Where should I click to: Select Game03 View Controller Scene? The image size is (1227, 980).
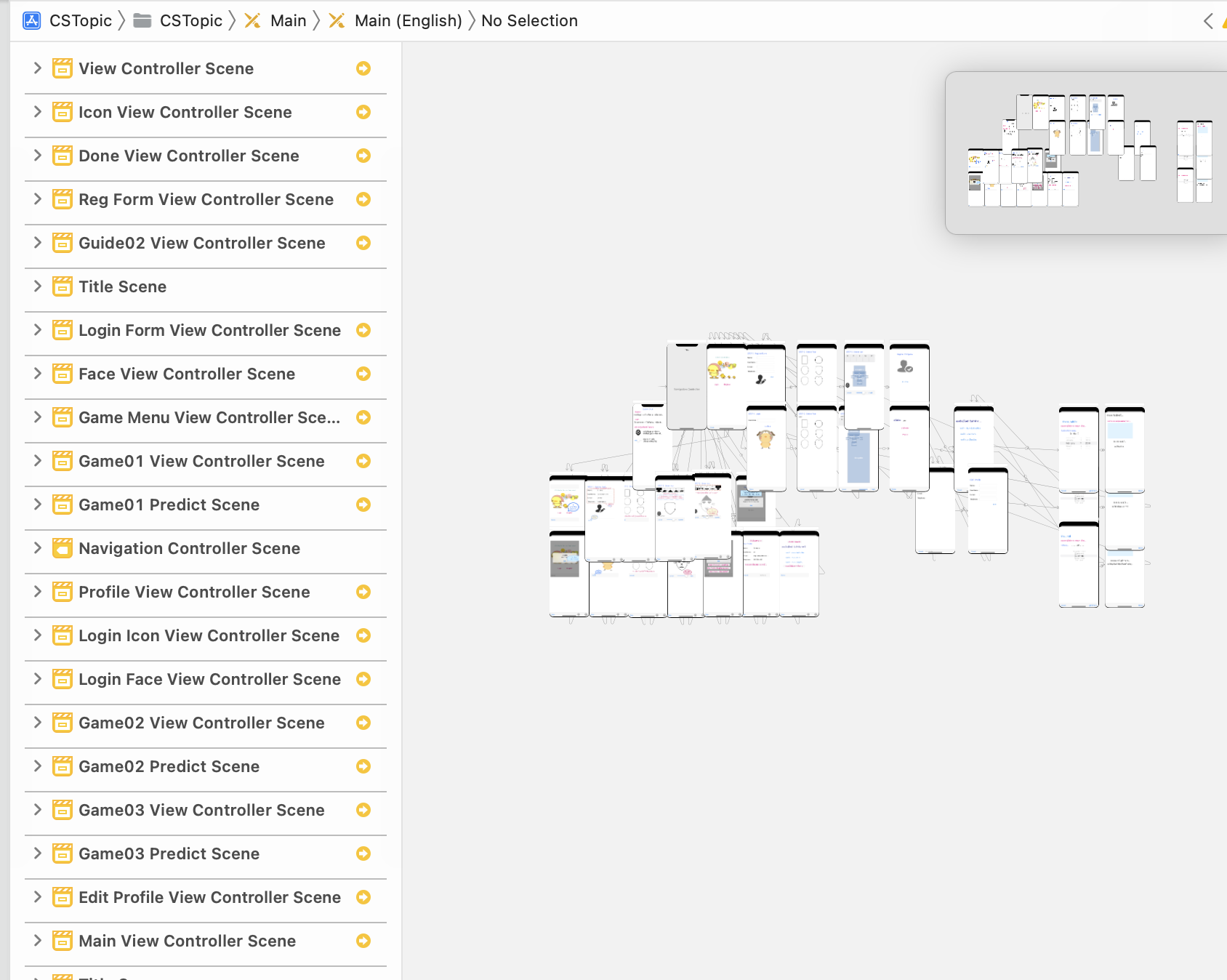[201, 810]
